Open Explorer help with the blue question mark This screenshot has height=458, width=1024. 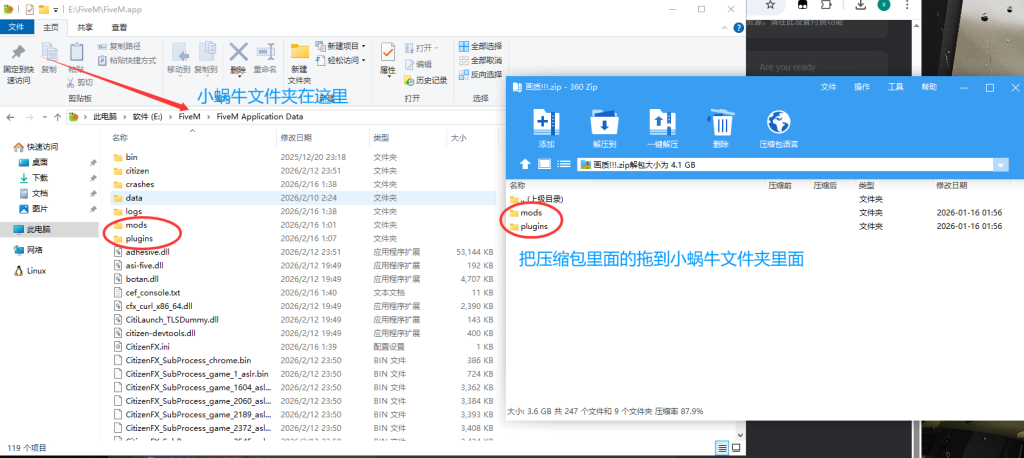click(x=739, y=28)
